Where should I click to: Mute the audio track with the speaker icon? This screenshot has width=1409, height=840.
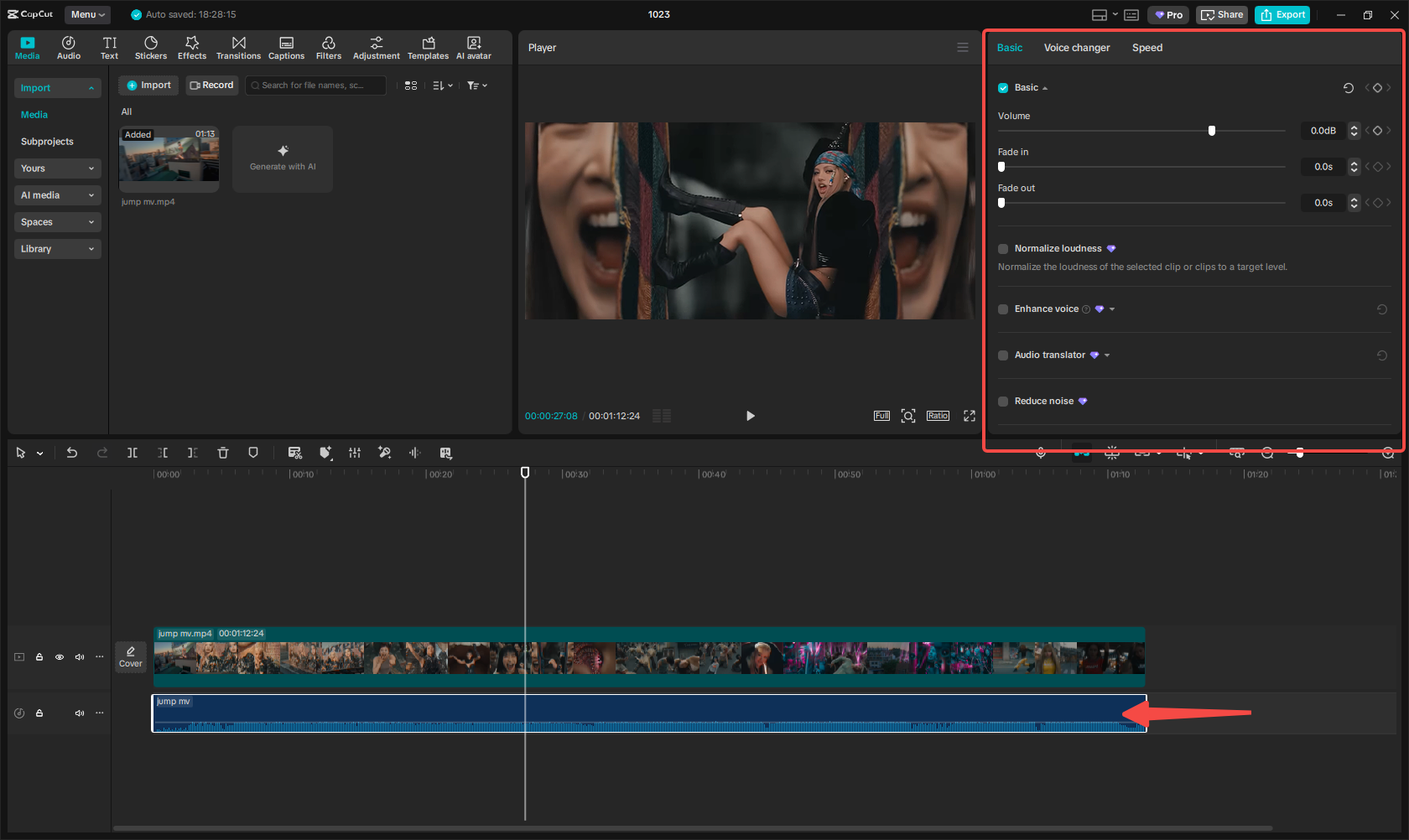tap(79, 713)
